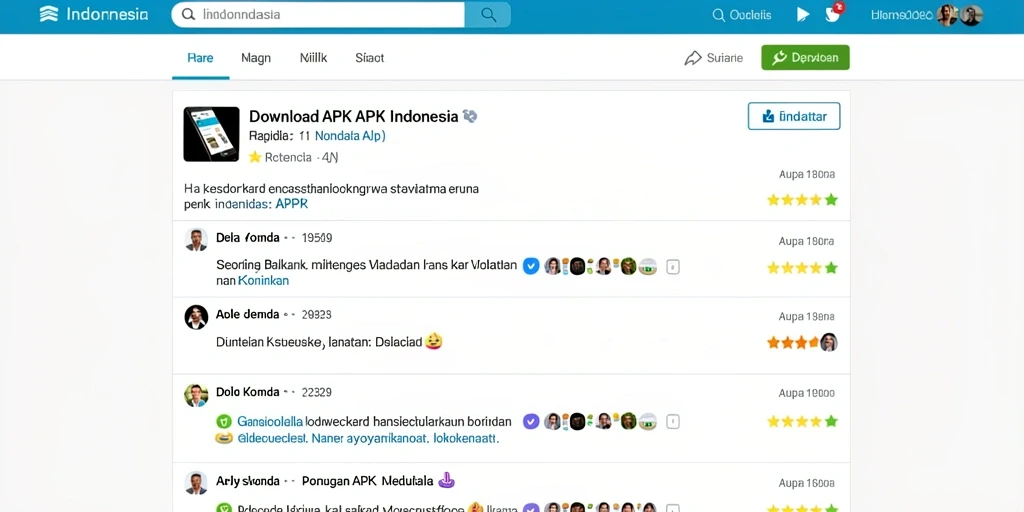This screenshot has width=1024, height=512.
Task: Click the 'Dolo Komda' reviewer name
Action: pos(248,392)
